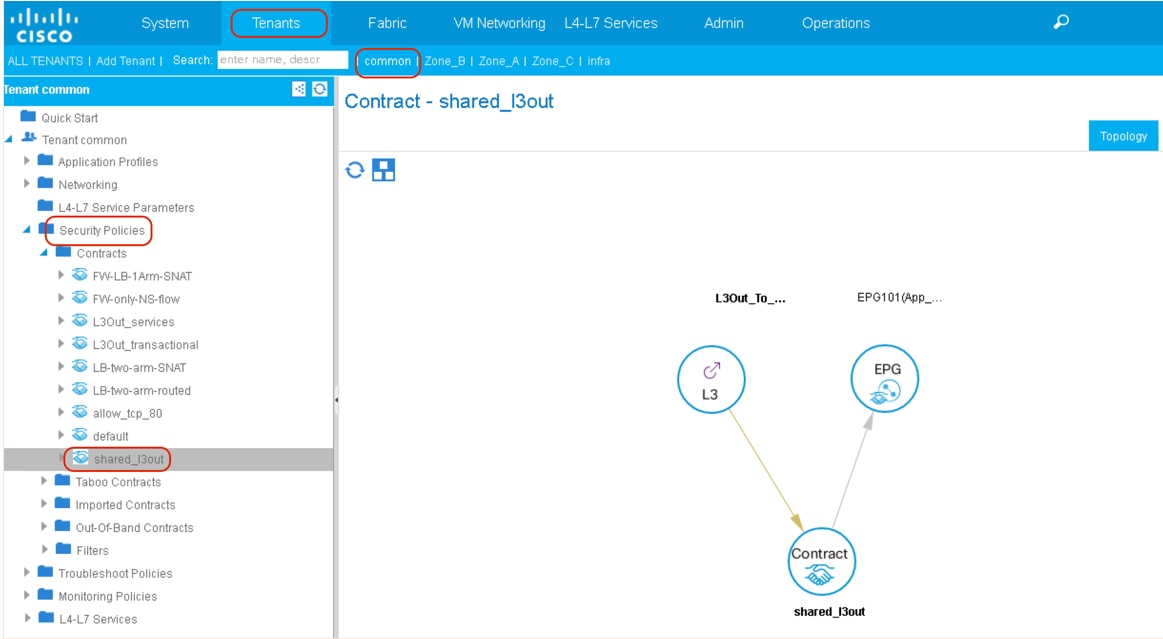Expand the Out-Of-Band Contracts node

(x=44, y=526)
